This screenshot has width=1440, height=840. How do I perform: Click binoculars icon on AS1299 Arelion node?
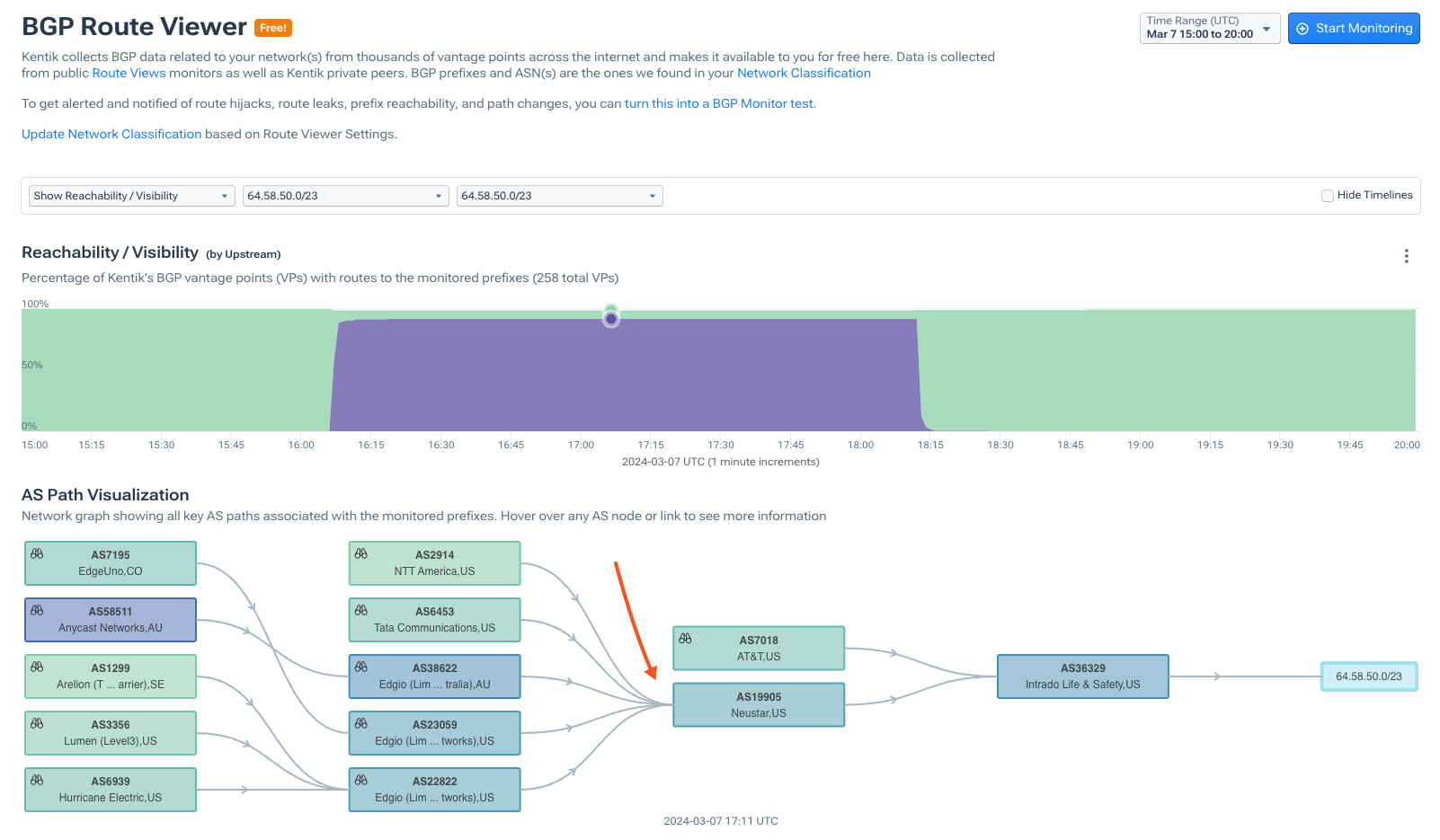click(x=37, y=668)
